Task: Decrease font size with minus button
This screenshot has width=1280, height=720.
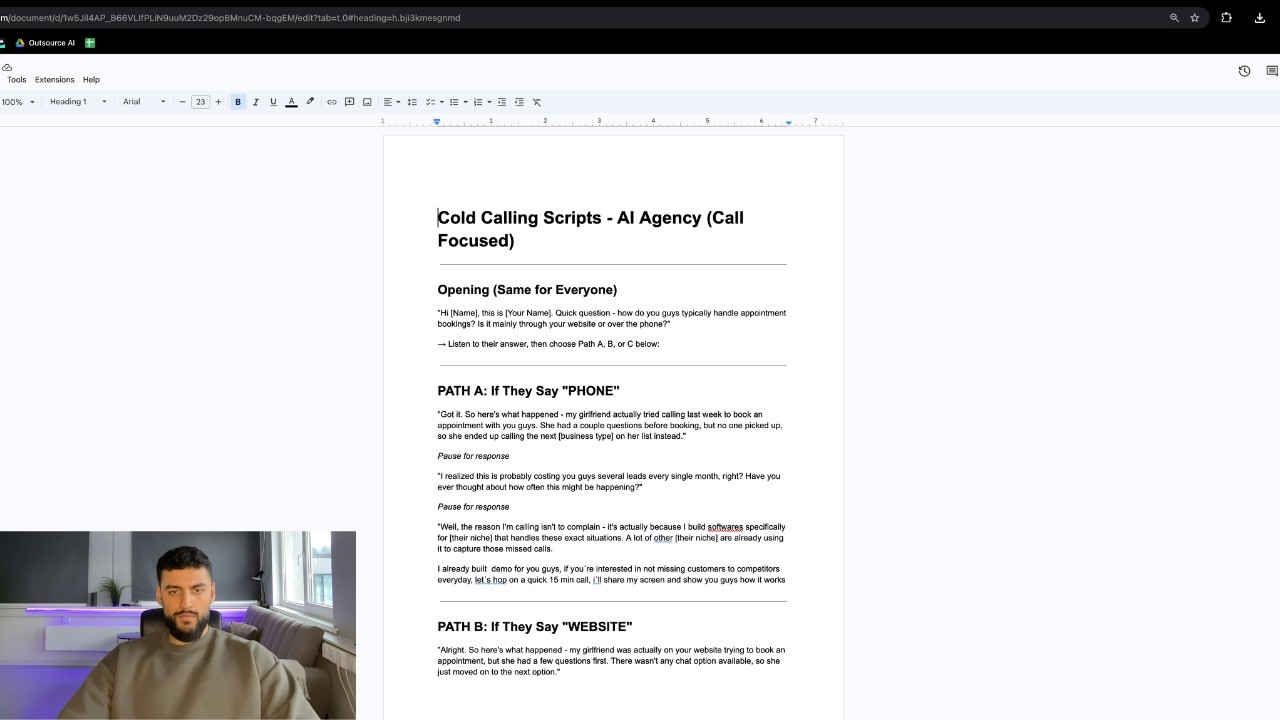Action: click(182, 102)
